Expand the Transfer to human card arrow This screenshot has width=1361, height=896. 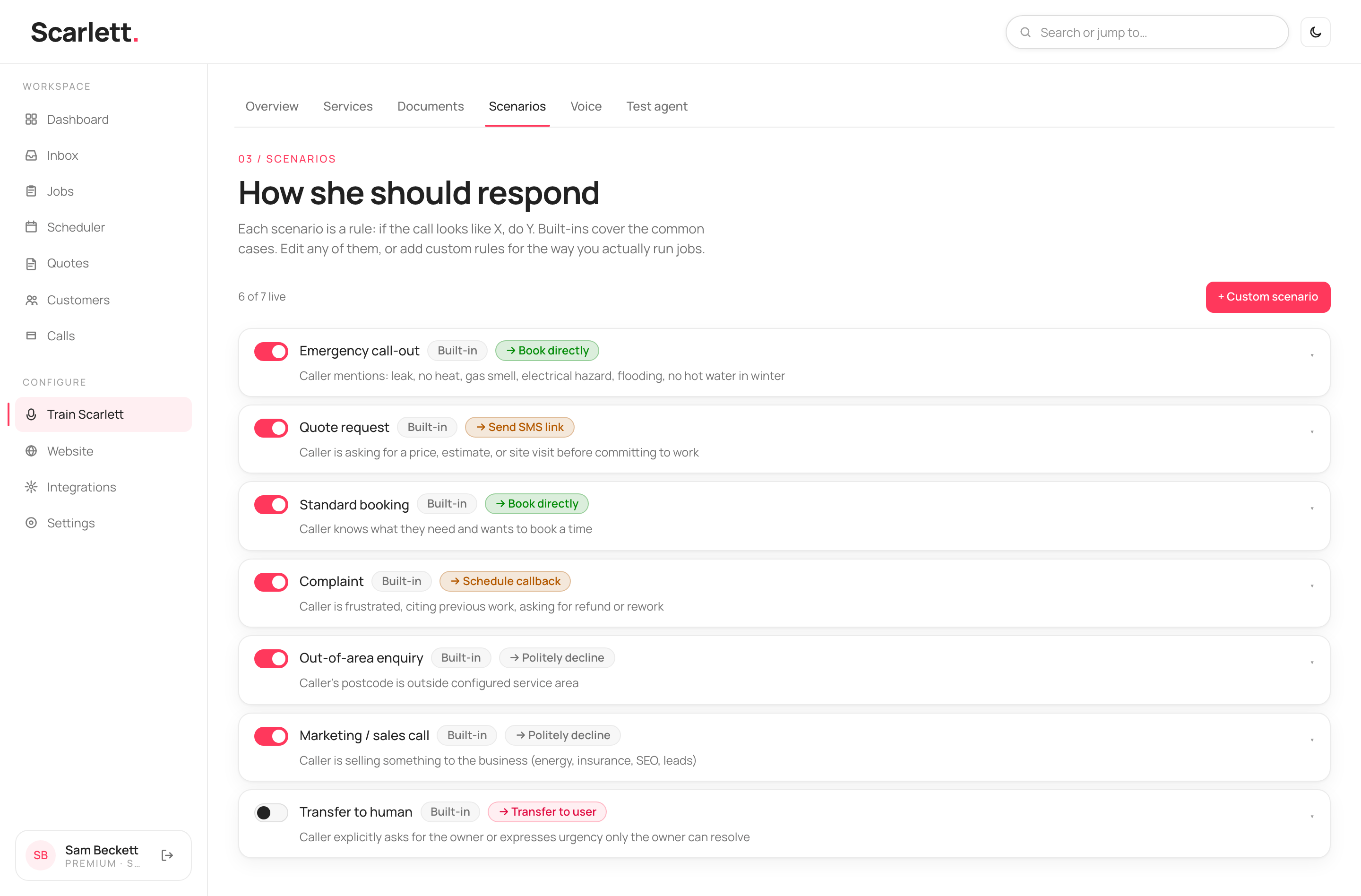1312,817
